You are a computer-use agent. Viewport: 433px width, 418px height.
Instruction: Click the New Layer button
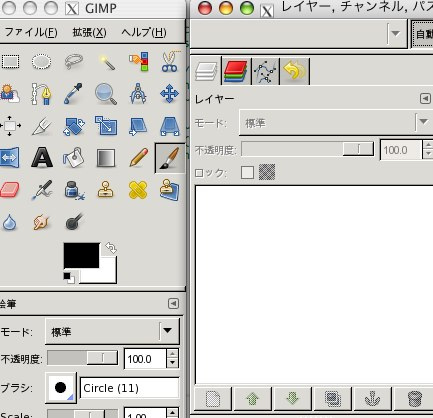pyautogui.click(x=213, y=398)
